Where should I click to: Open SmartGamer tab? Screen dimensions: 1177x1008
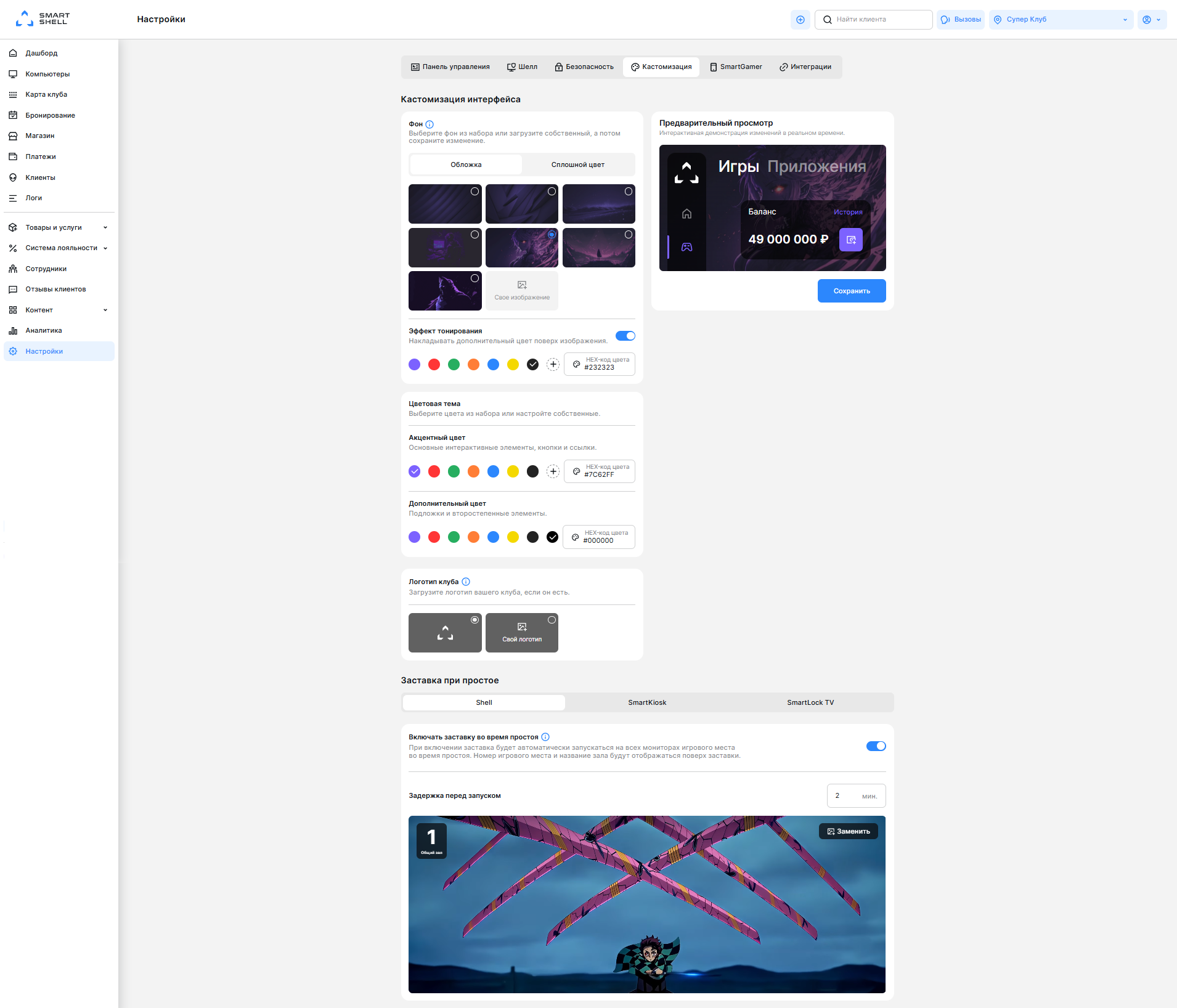[x=736, y=67]
